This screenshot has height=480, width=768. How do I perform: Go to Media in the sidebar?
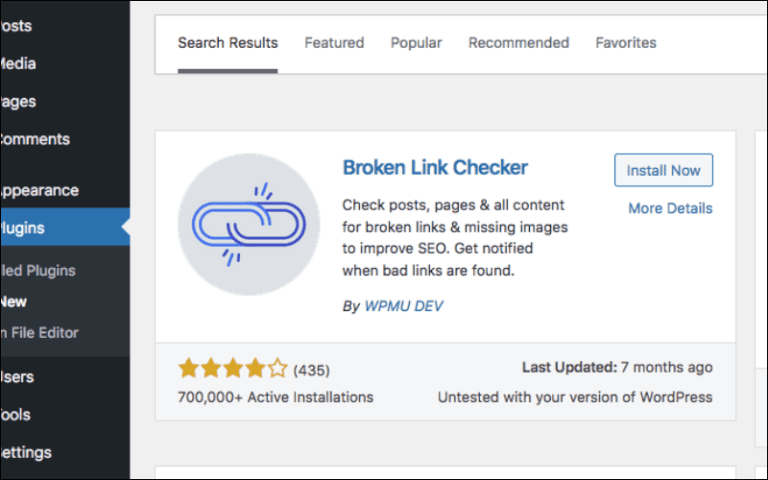(x=18, y=63)
